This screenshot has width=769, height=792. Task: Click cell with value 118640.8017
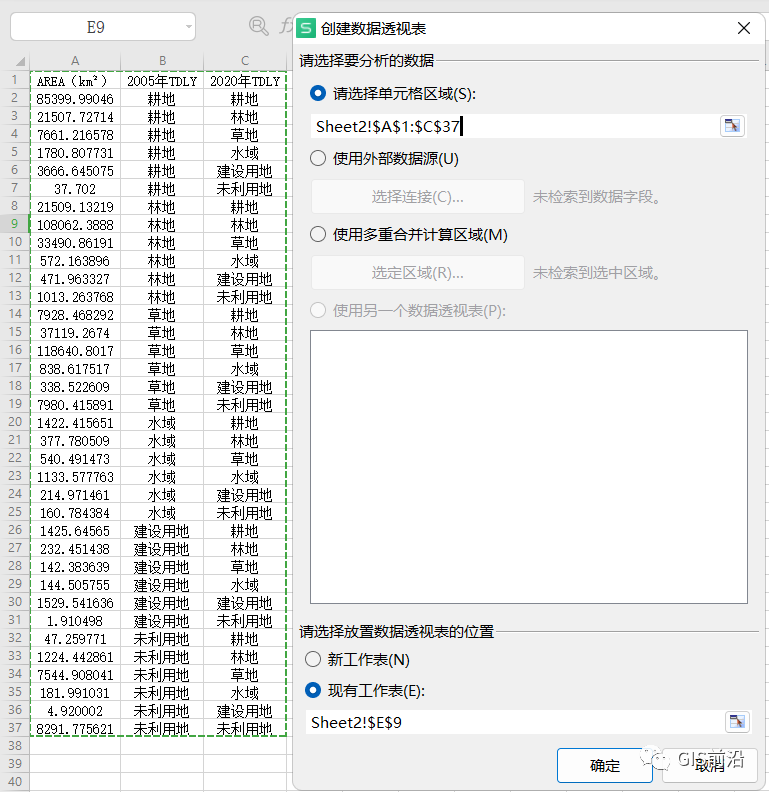(x=75, y=351)
